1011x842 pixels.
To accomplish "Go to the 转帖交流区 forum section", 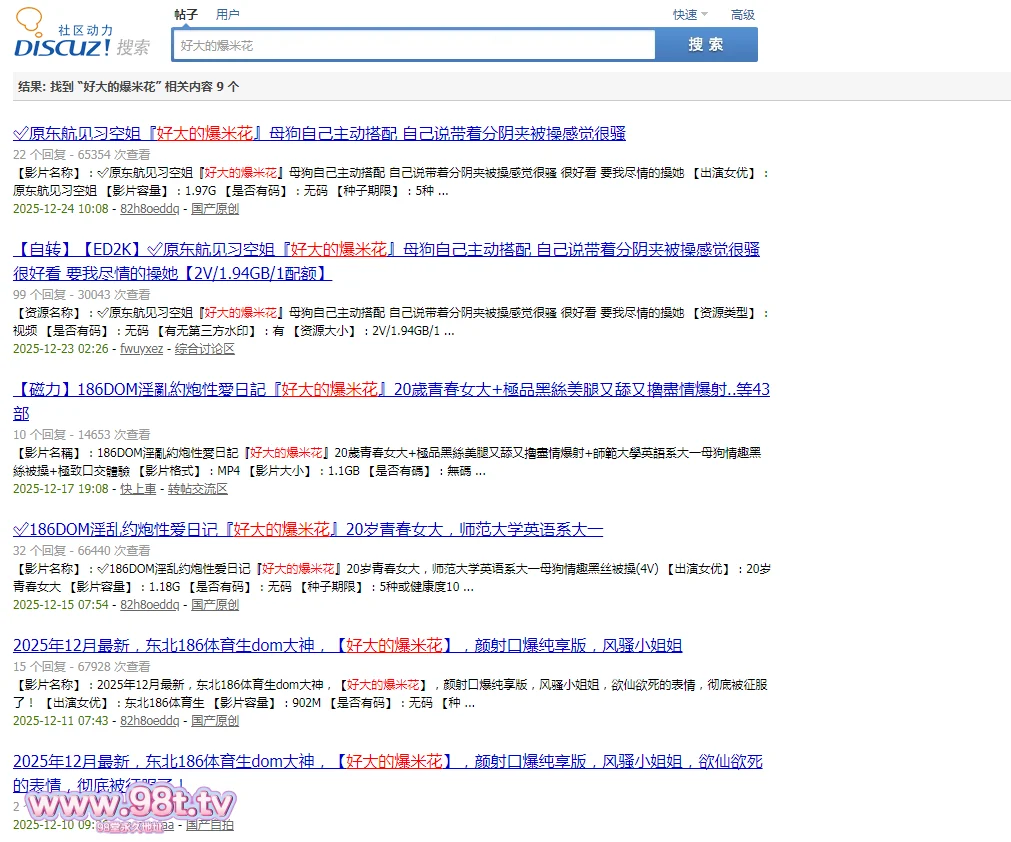I will (198, 489).
